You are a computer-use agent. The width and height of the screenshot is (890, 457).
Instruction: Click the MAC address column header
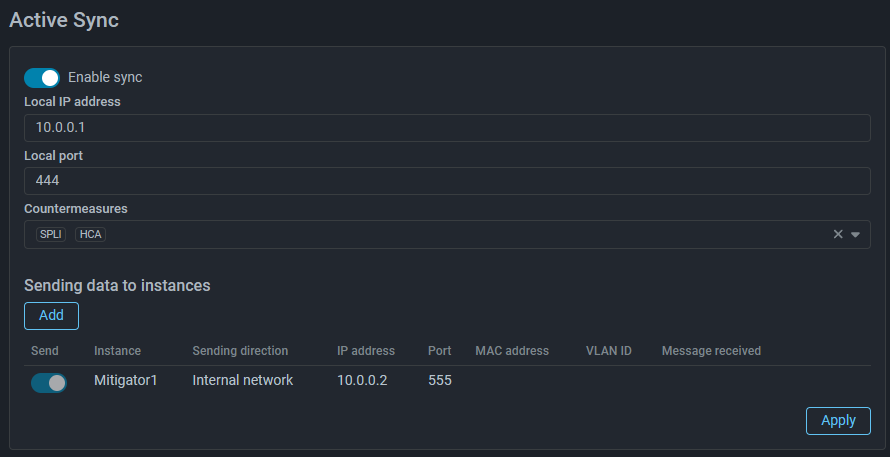click(512, 351)
